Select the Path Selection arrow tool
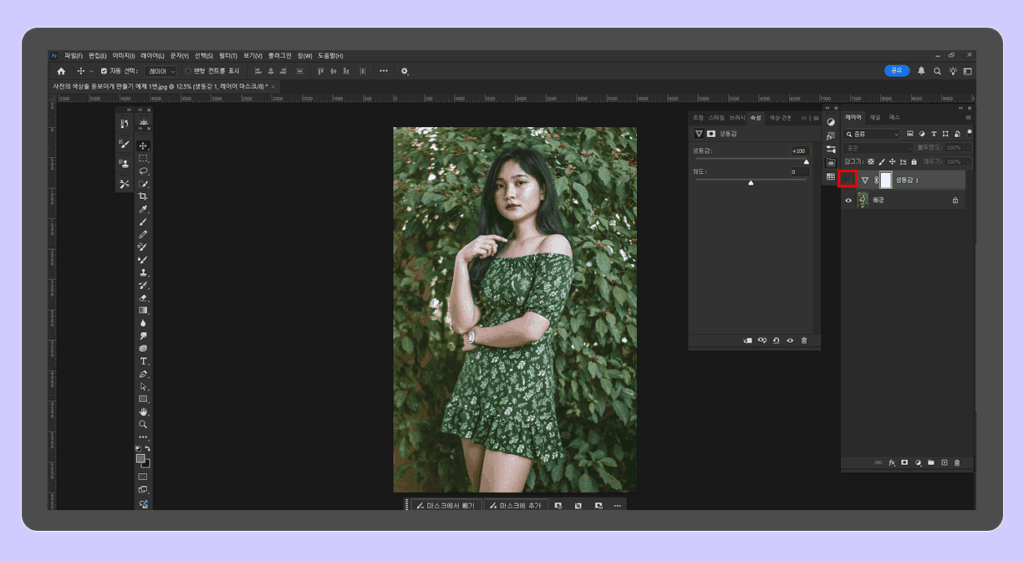This screenshot has width=1024, height=561. tap(143, 386)
